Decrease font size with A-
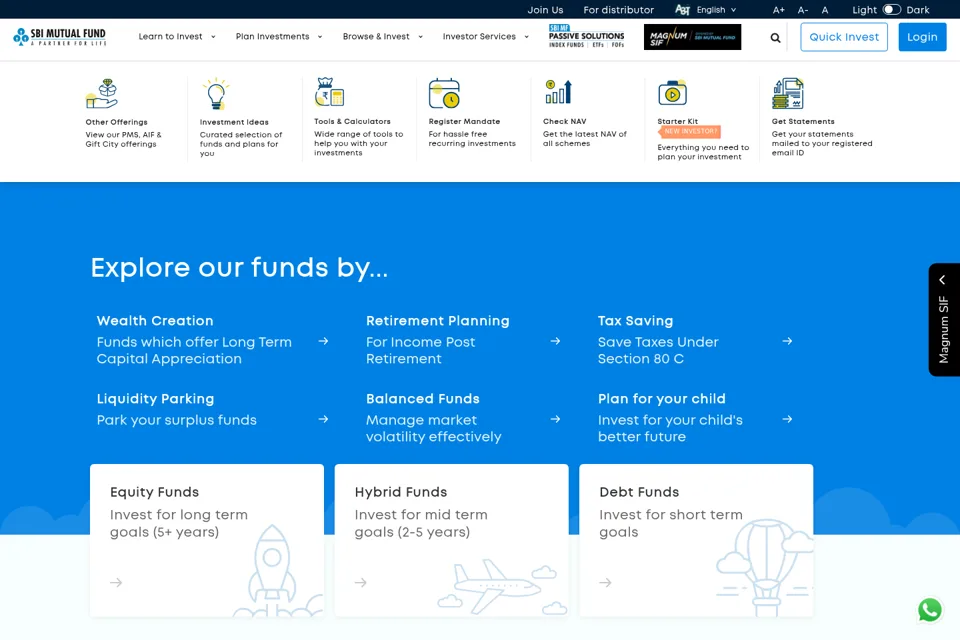 tap(803, 10)
